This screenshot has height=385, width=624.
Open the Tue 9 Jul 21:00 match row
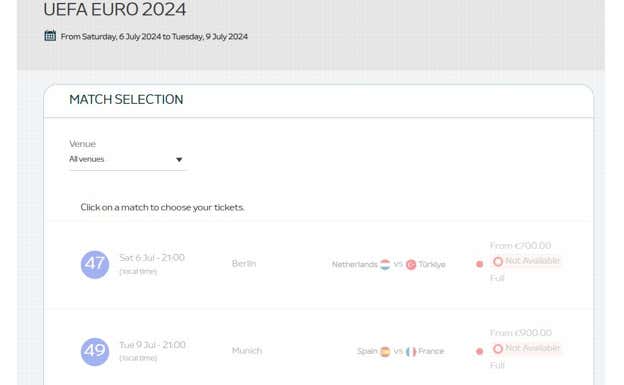click(318, 349)
